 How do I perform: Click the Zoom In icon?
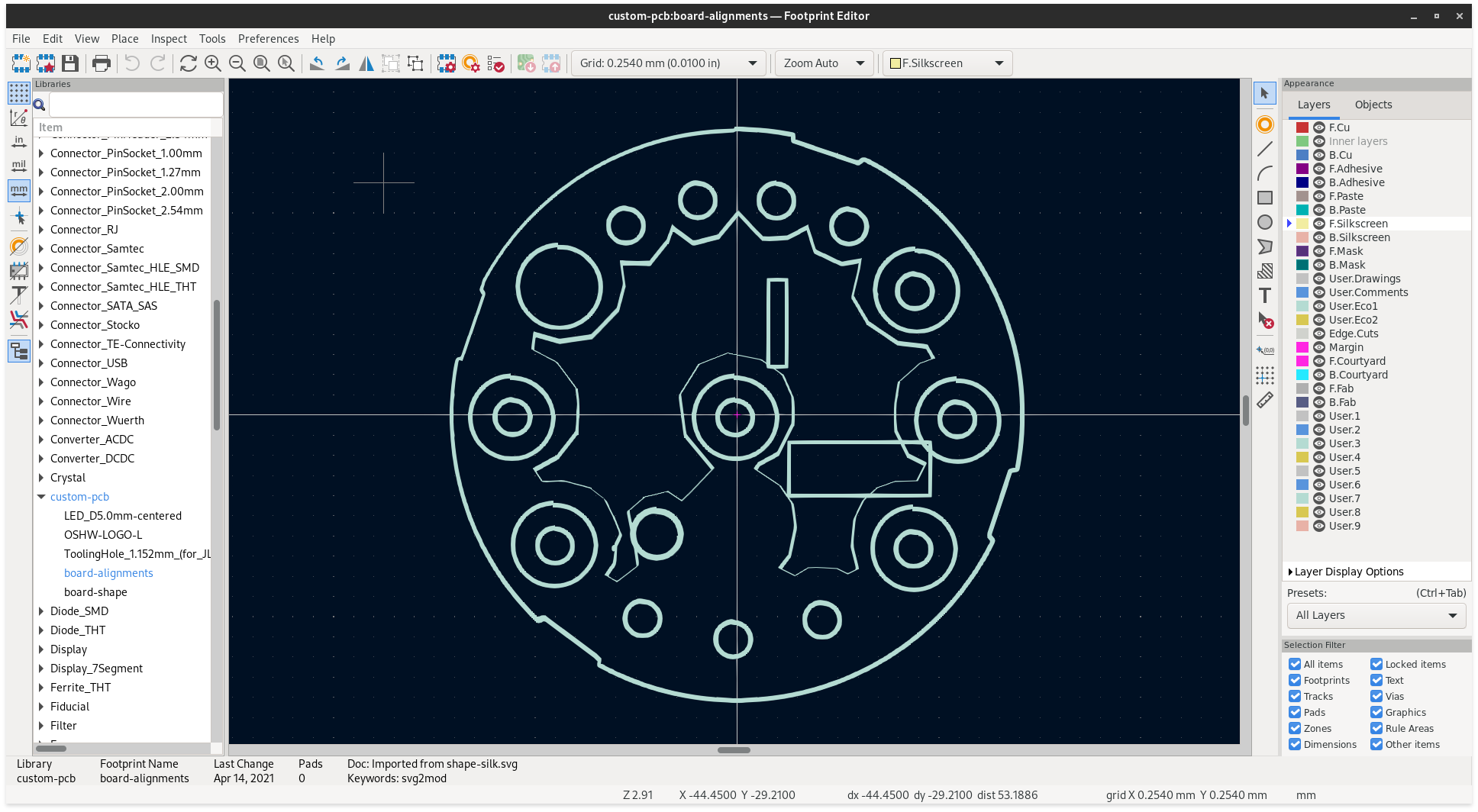213,63
